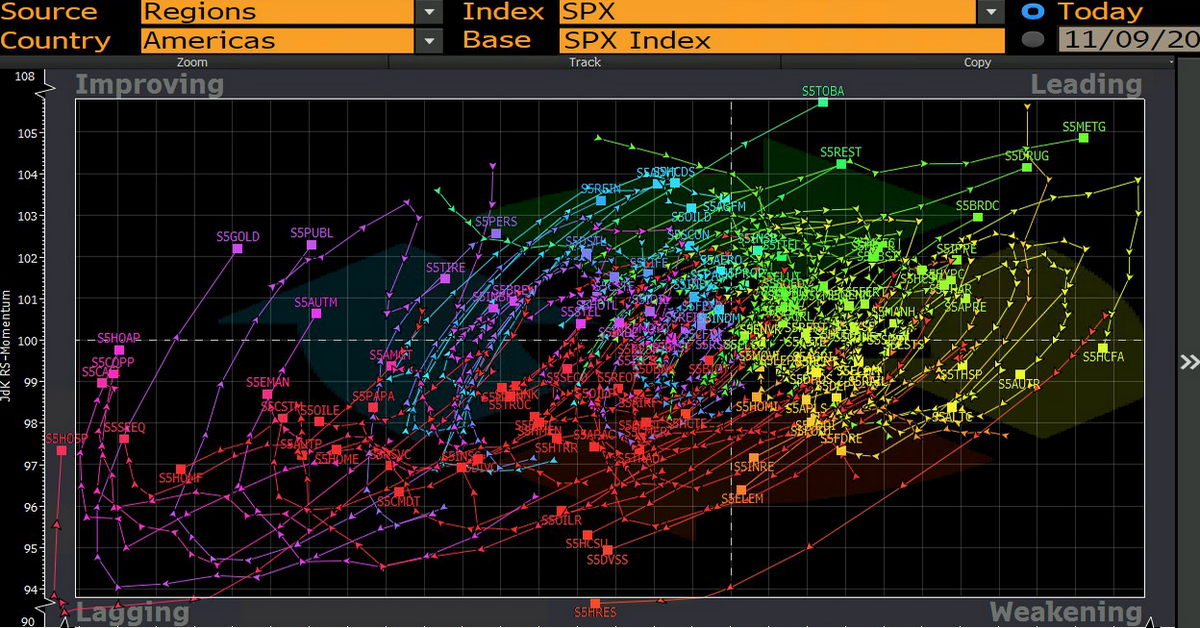The width and height of the screenshot is (1200, 628).
Task: Click the S5GOLD purple square marker
Action: (x=238, y=248)
